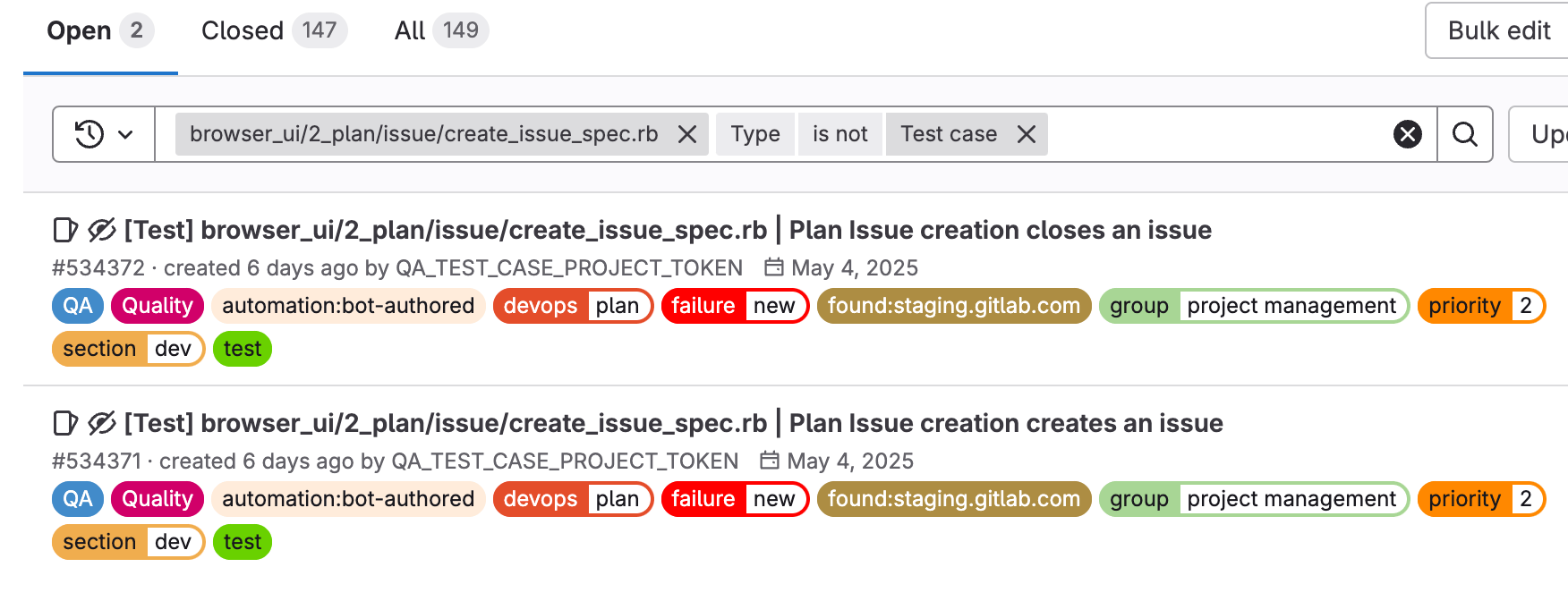Click group project management label on #534371

tap(1254, 499)
